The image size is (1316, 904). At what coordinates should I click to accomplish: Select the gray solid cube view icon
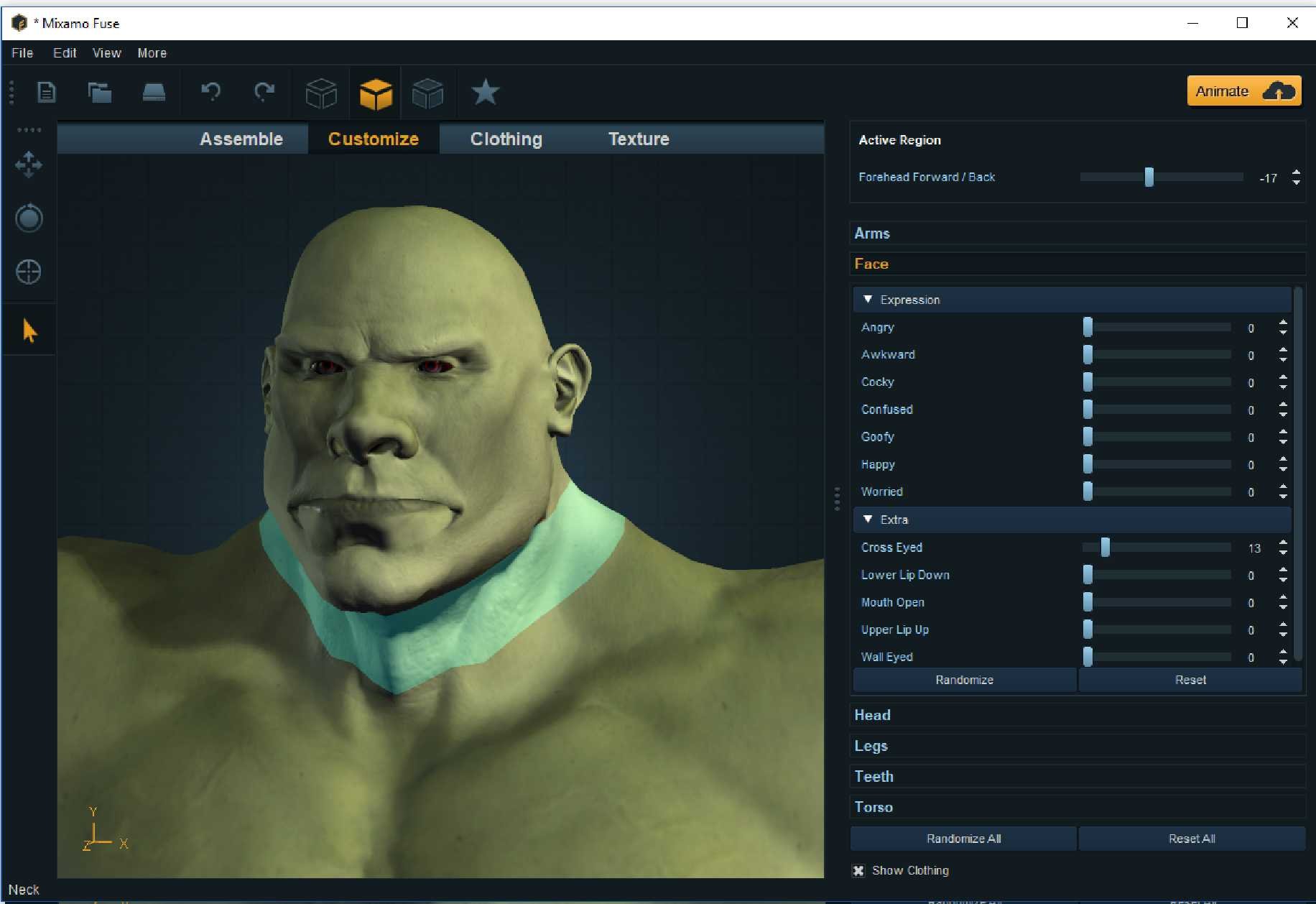(428, 93)
